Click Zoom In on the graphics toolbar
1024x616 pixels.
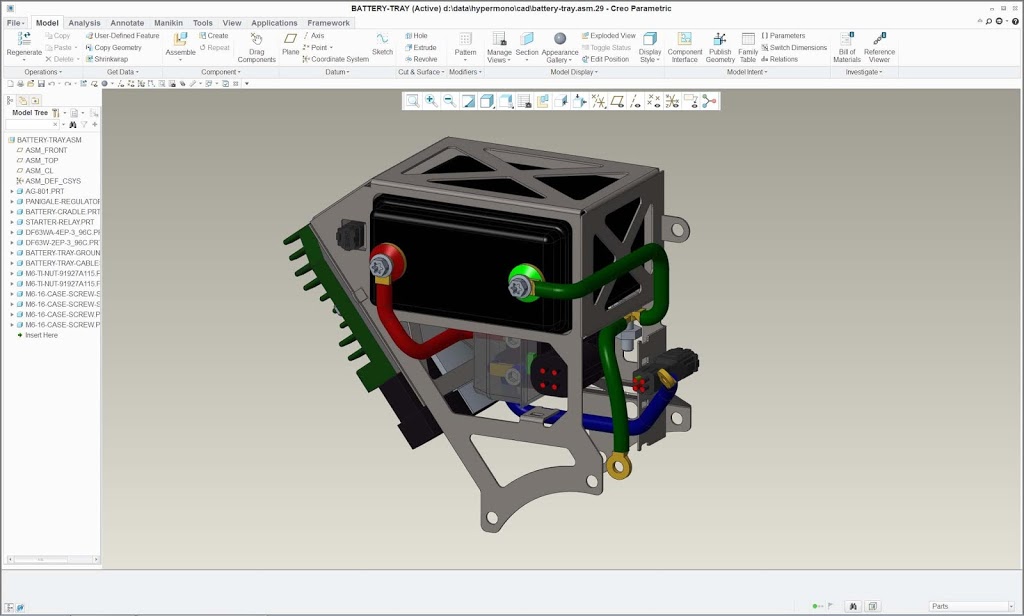[x=430, y=101]
